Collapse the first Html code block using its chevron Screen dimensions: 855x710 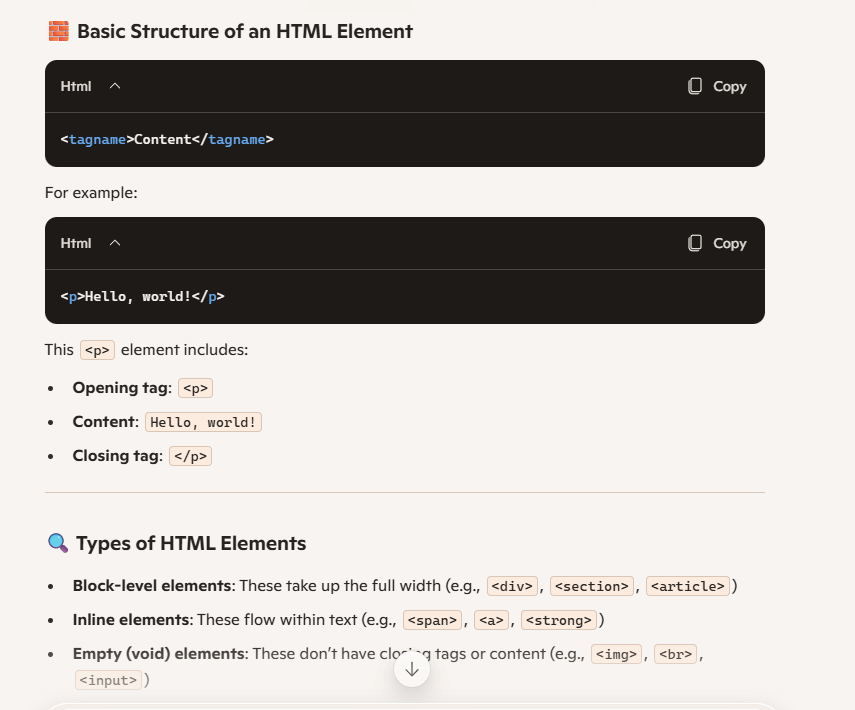click(x=115, y=86)
